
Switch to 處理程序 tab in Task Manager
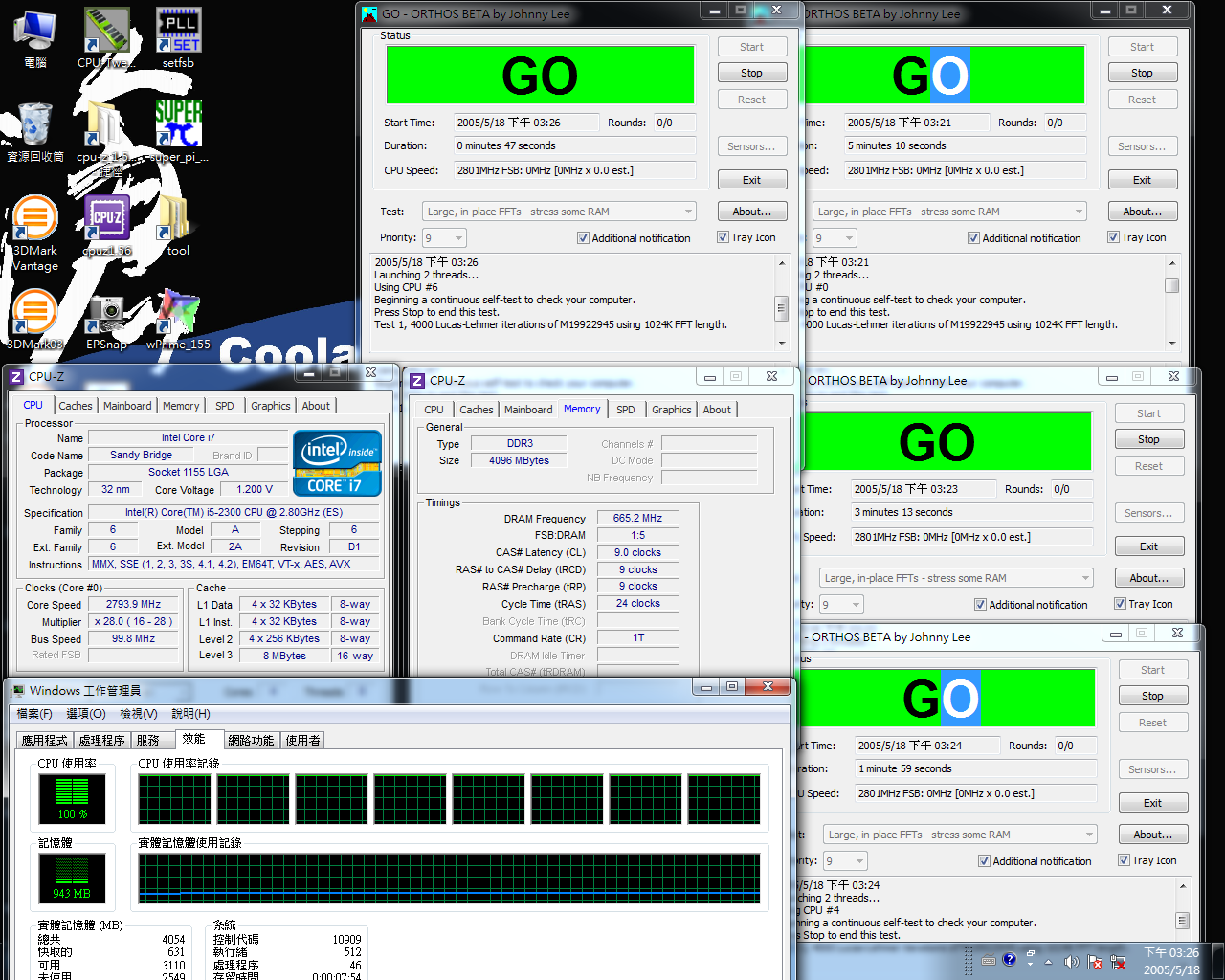(102, 740)
